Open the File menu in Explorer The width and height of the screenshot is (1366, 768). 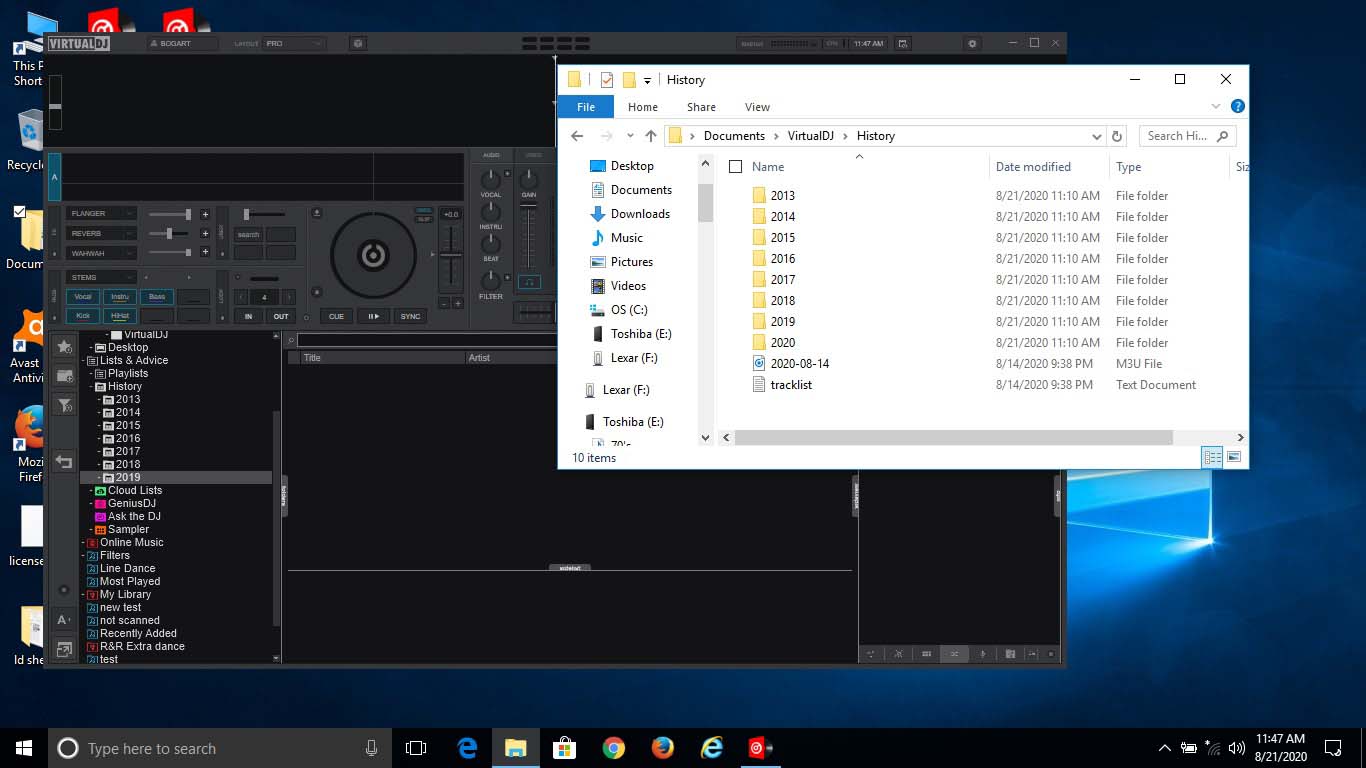pyautogui.click(x=586, y=107)
